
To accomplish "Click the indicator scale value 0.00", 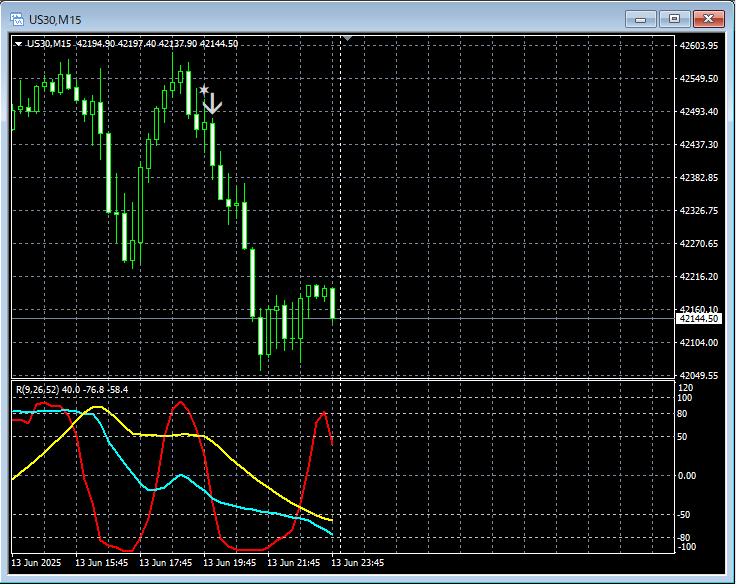I will pyautogui.click(x=687, y=475).
